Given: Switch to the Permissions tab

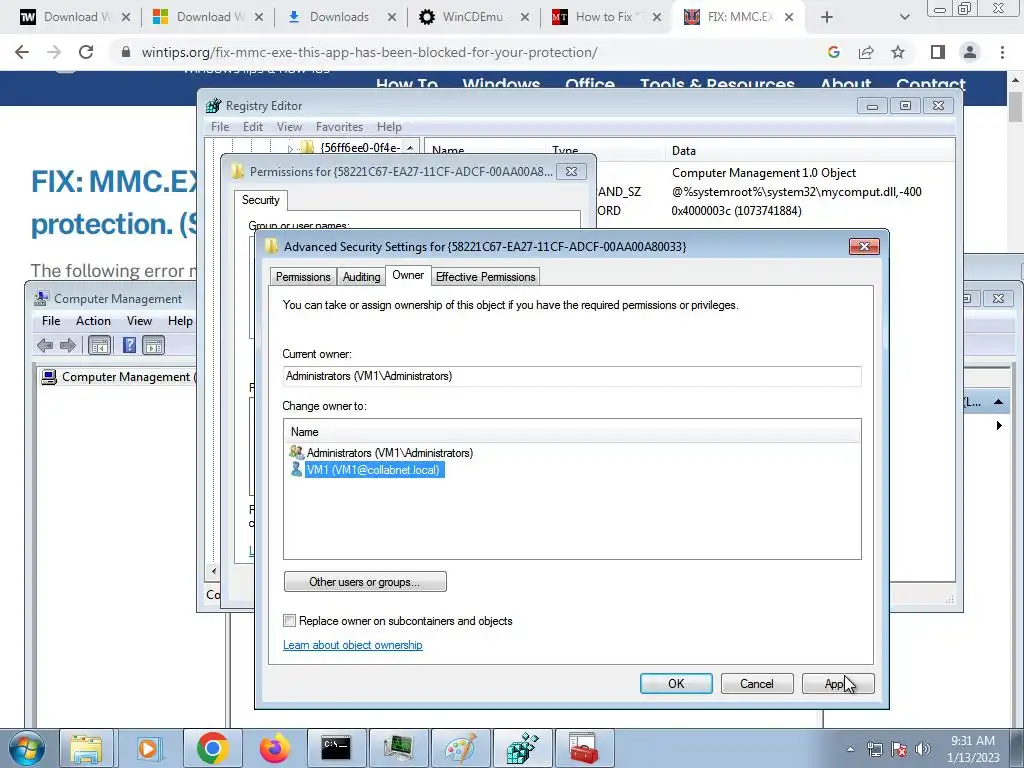Looking at the screenshot, I should [303, 276].
